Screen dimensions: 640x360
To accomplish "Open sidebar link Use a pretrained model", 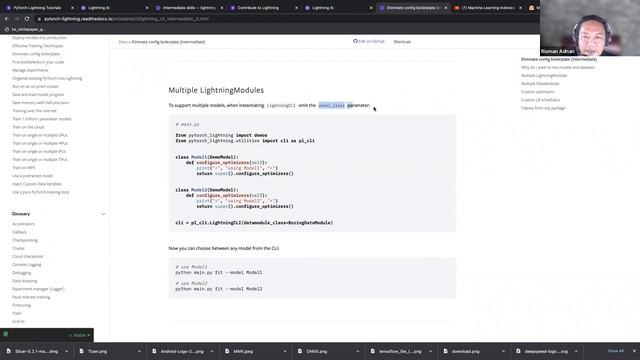I will (33, 176).
